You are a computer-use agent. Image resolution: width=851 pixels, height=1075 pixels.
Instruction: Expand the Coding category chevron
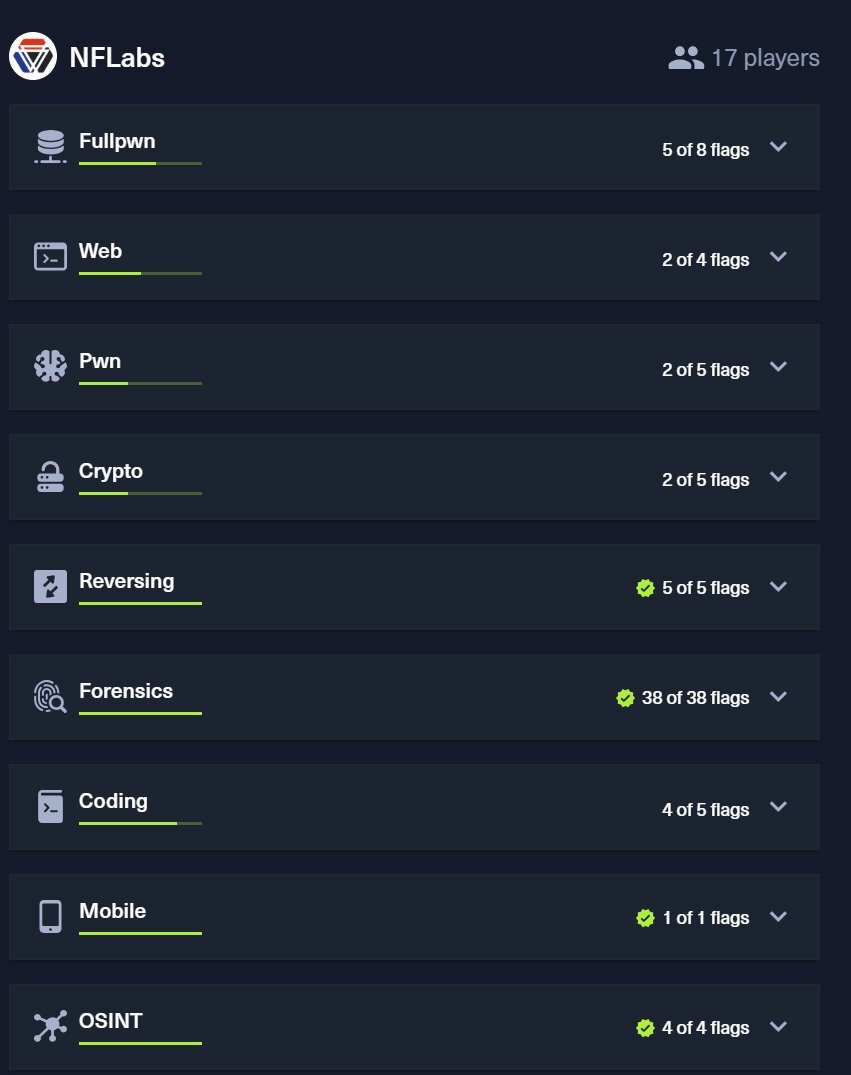click(x=778, y=806)
